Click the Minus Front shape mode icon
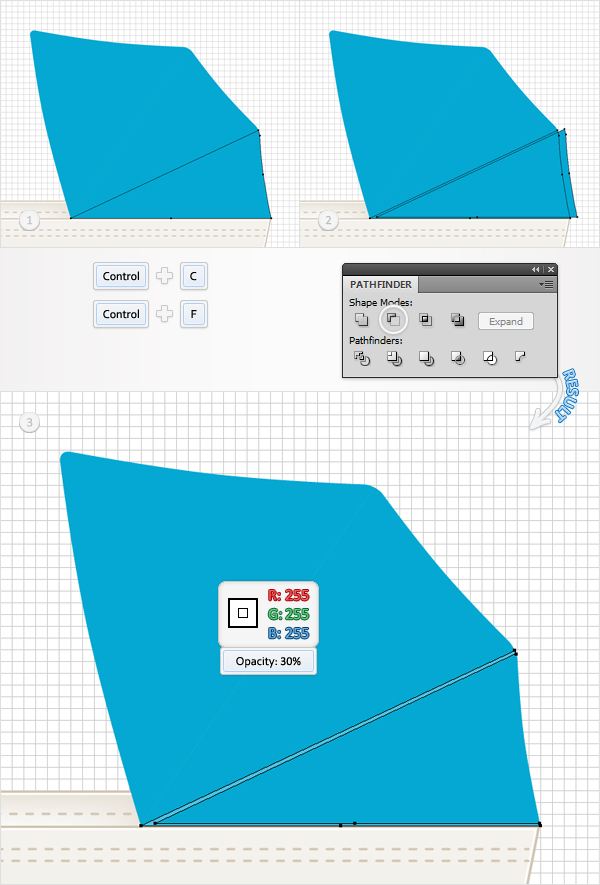Screen dimensions: 600x885 [393, 320]
